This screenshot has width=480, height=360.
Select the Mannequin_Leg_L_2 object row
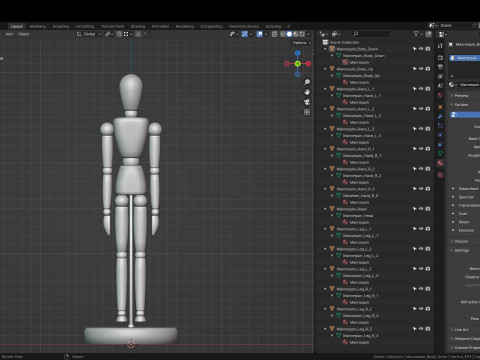(354, 249)
